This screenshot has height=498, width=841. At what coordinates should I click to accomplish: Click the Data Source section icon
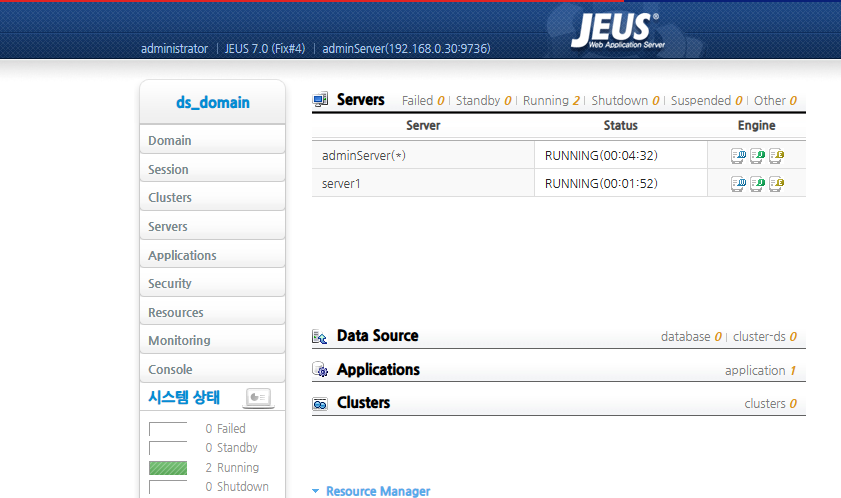[320, 336]
